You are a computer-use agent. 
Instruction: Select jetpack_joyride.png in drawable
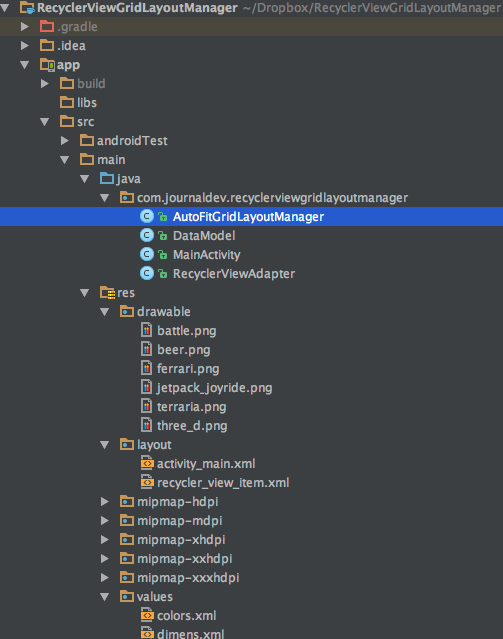(214, 388)
